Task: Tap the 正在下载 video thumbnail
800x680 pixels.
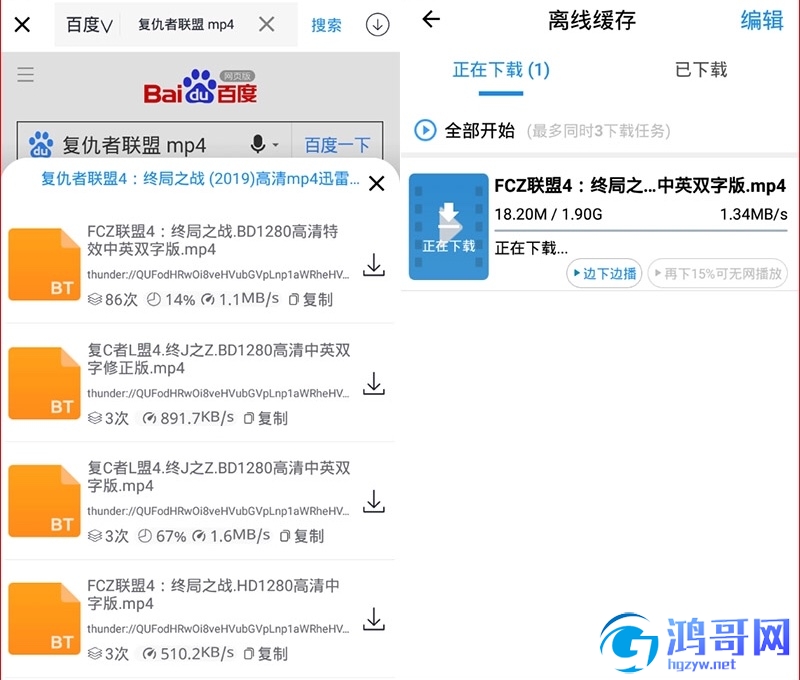Action: click(x=448, y=226)
